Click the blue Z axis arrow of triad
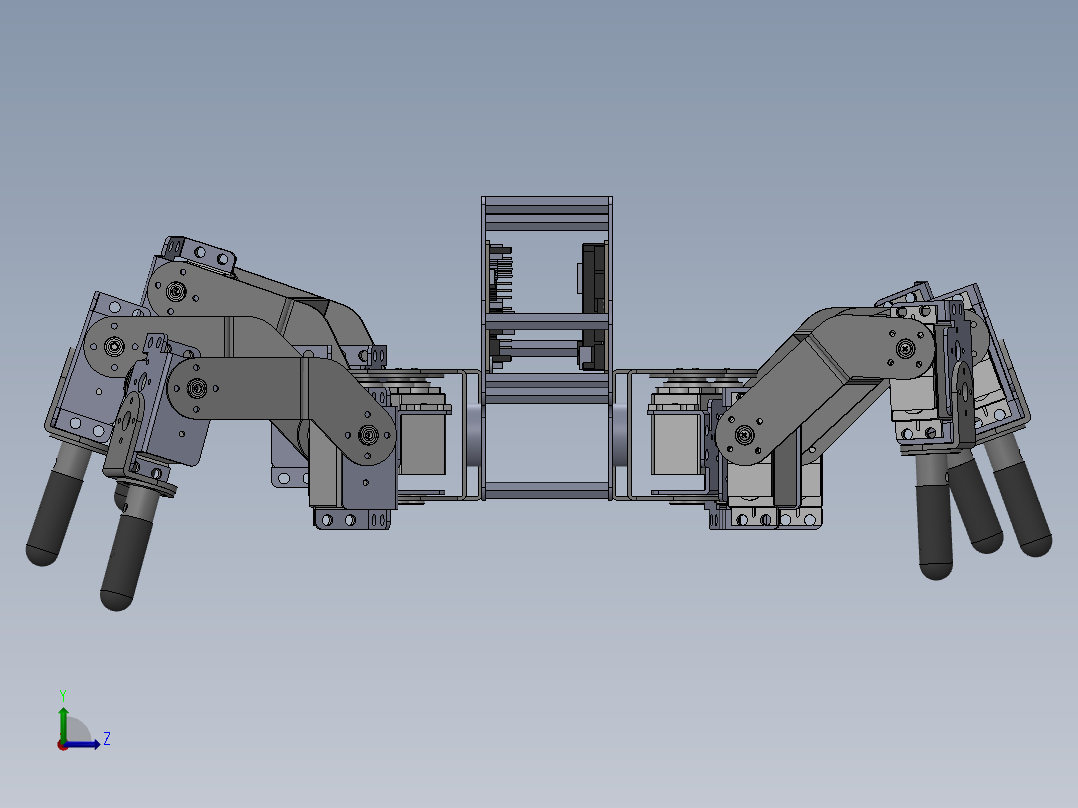Screen dimensions: 1078x808 (x=83, y=744)
